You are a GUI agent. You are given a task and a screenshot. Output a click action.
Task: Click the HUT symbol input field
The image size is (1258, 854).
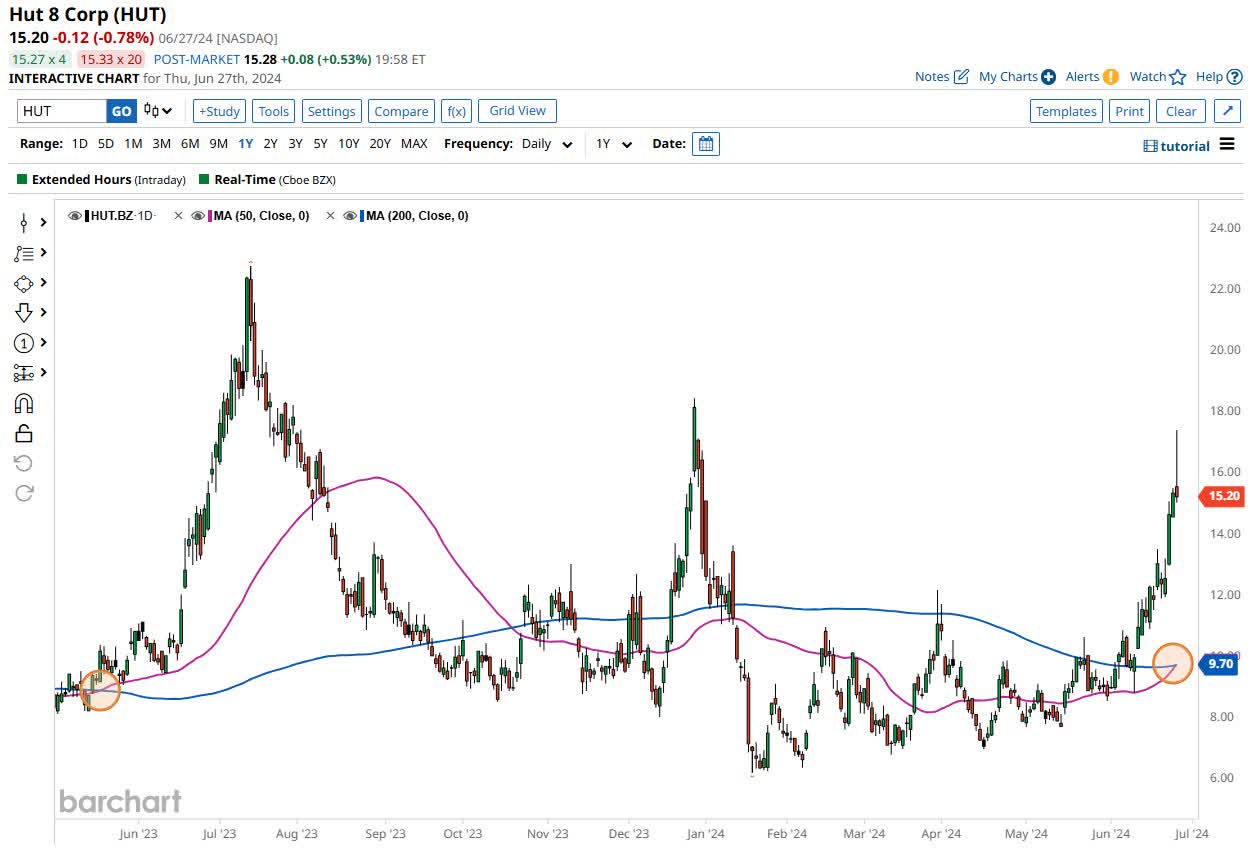tap(62, 111)
